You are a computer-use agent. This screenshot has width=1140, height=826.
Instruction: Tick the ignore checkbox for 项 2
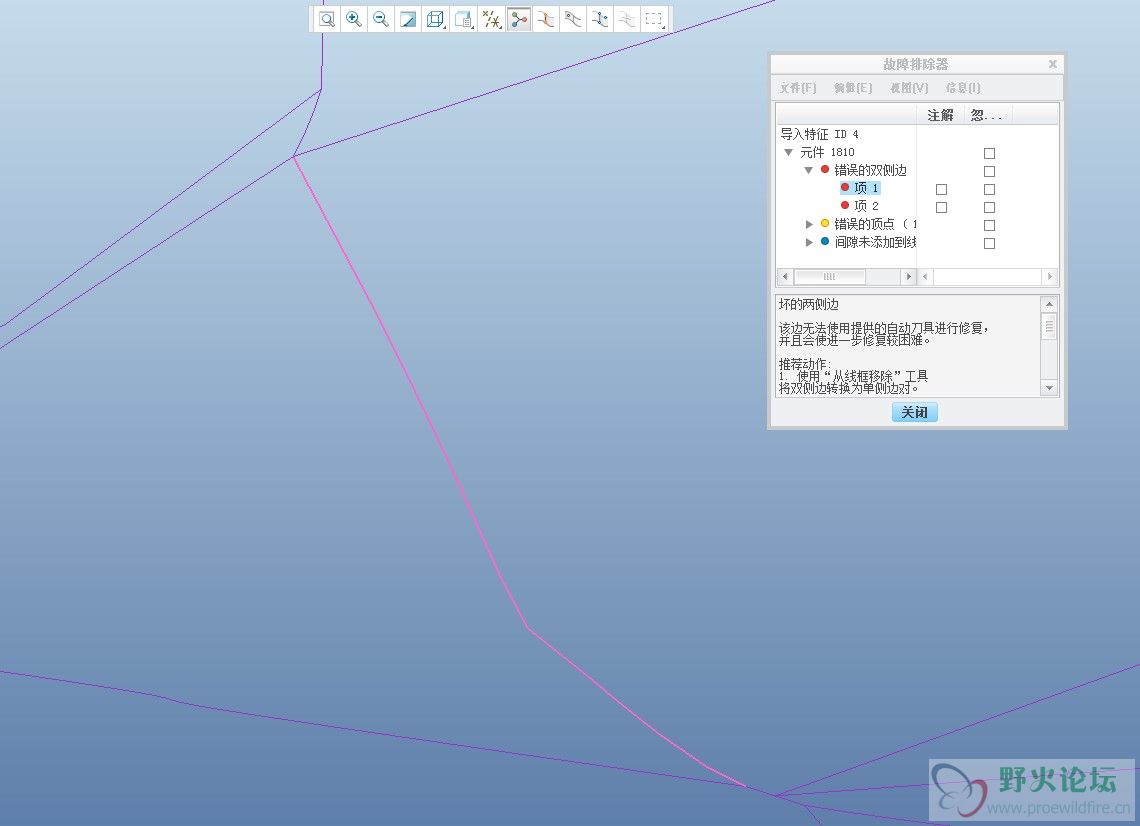pos(990,207)
